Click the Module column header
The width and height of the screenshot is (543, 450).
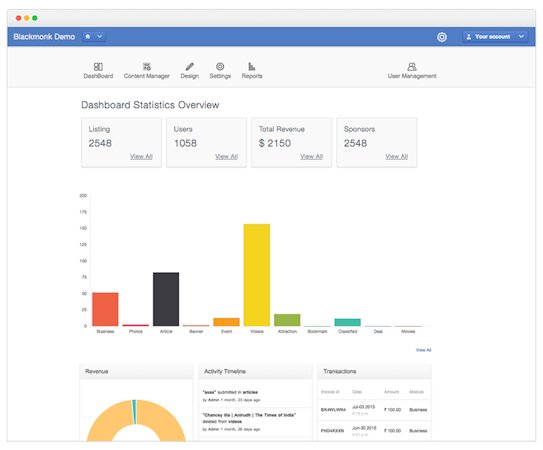[416, 392]
